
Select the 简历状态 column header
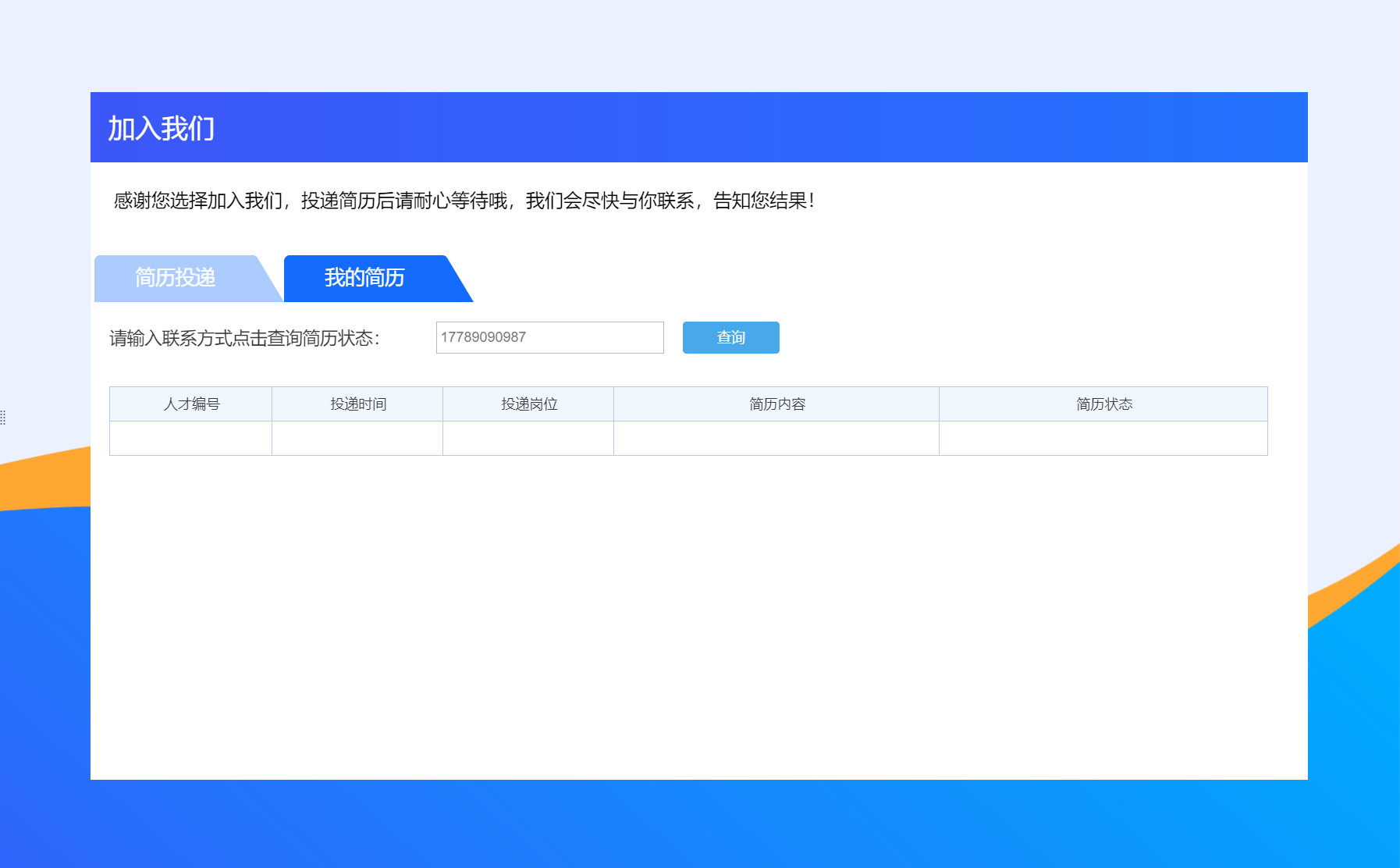point(1103,404)
